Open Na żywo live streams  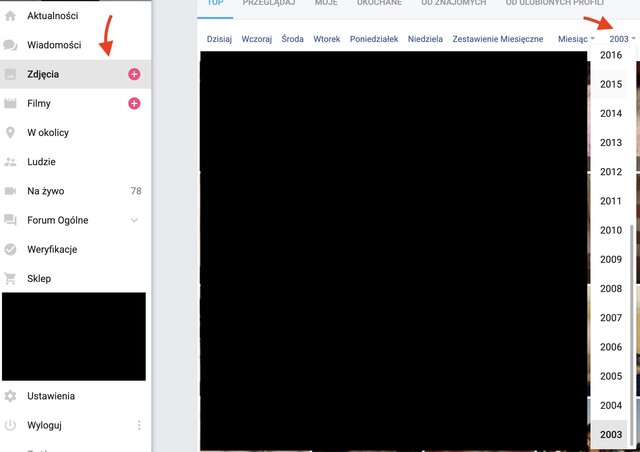coord(46,191)
